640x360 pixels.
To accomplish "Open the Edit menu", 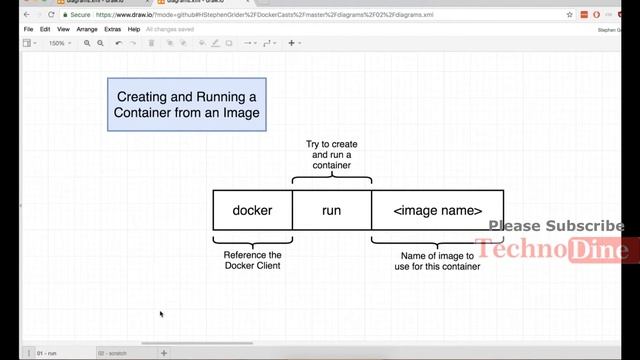I will [45, 29].
